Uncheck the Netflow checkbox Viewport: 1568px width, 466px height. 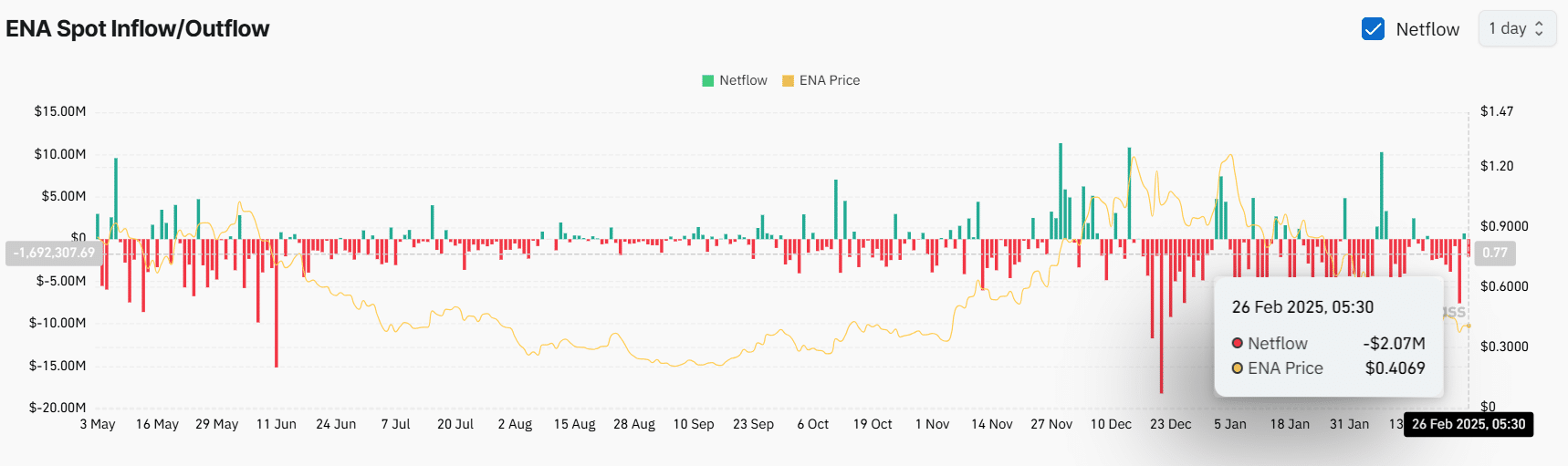(x=1373, y=29)
